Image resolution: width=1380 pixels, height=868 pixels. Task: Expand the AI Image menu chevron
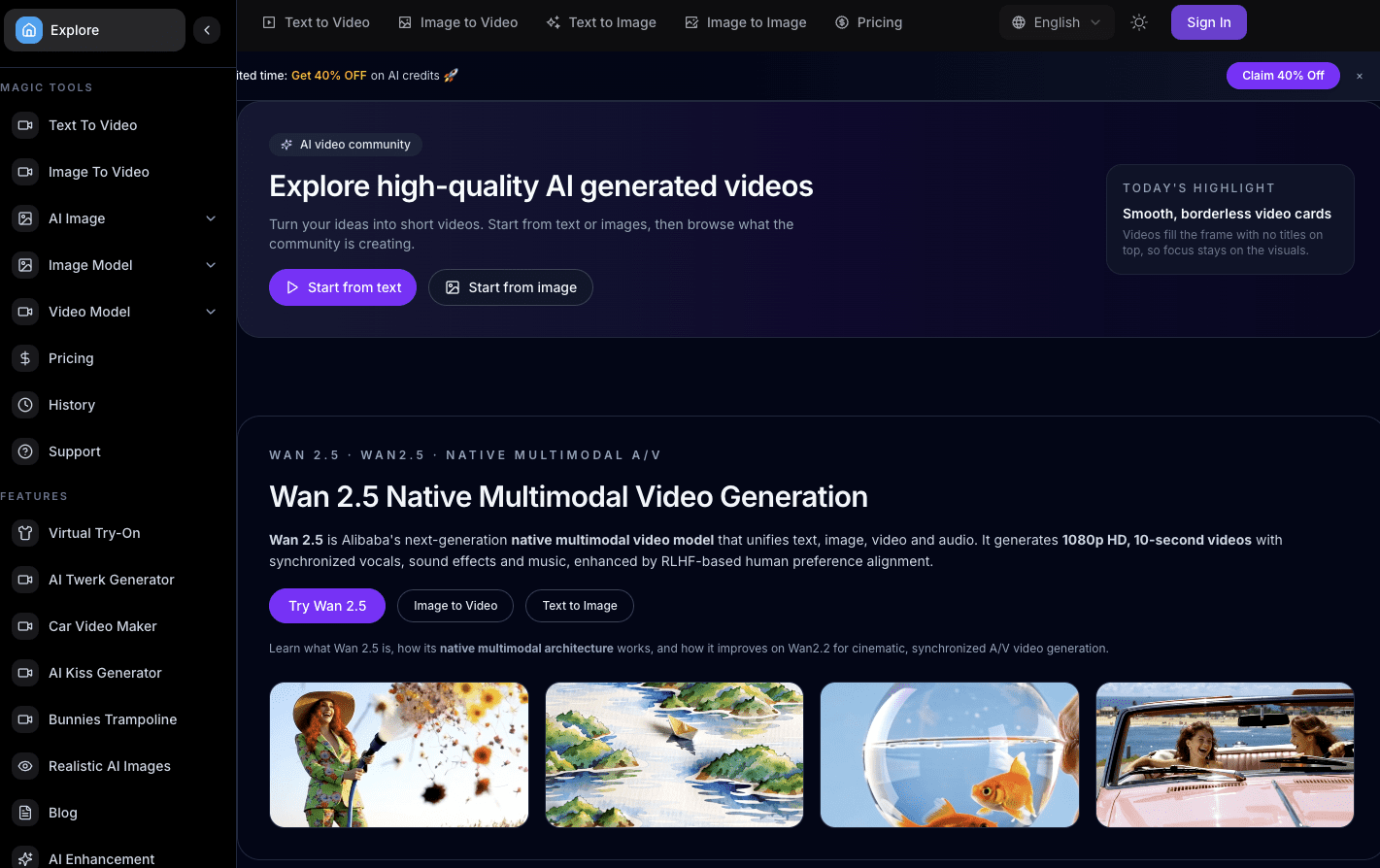(211, 218)
